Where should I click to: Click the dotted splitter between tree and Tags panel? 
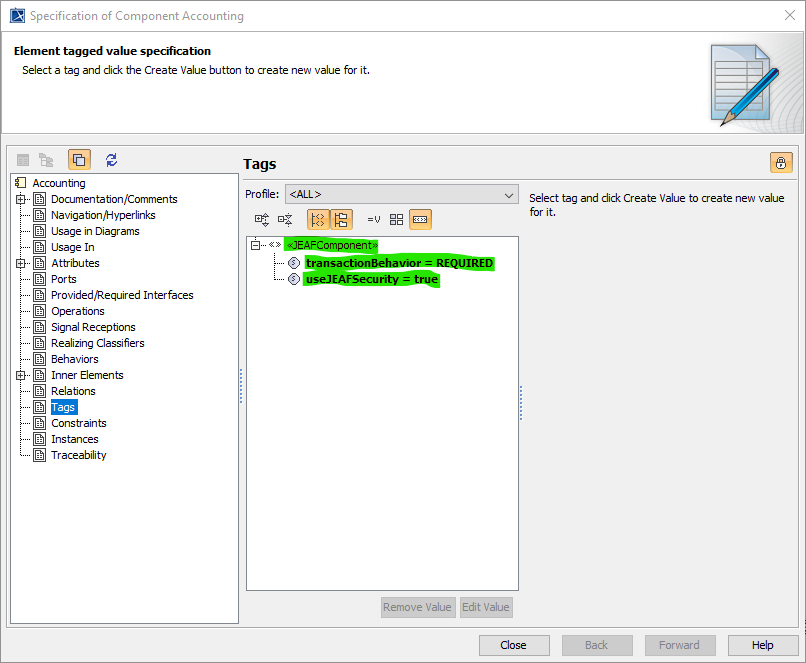pos(241,386)
